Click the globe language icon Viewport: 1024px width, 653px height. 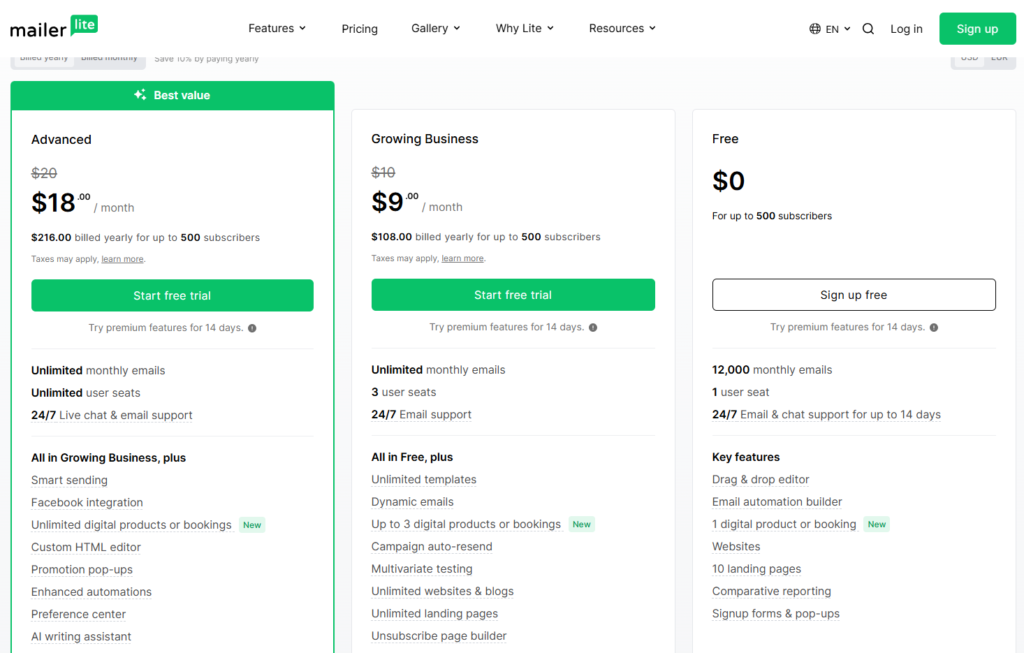click(815, 29)
